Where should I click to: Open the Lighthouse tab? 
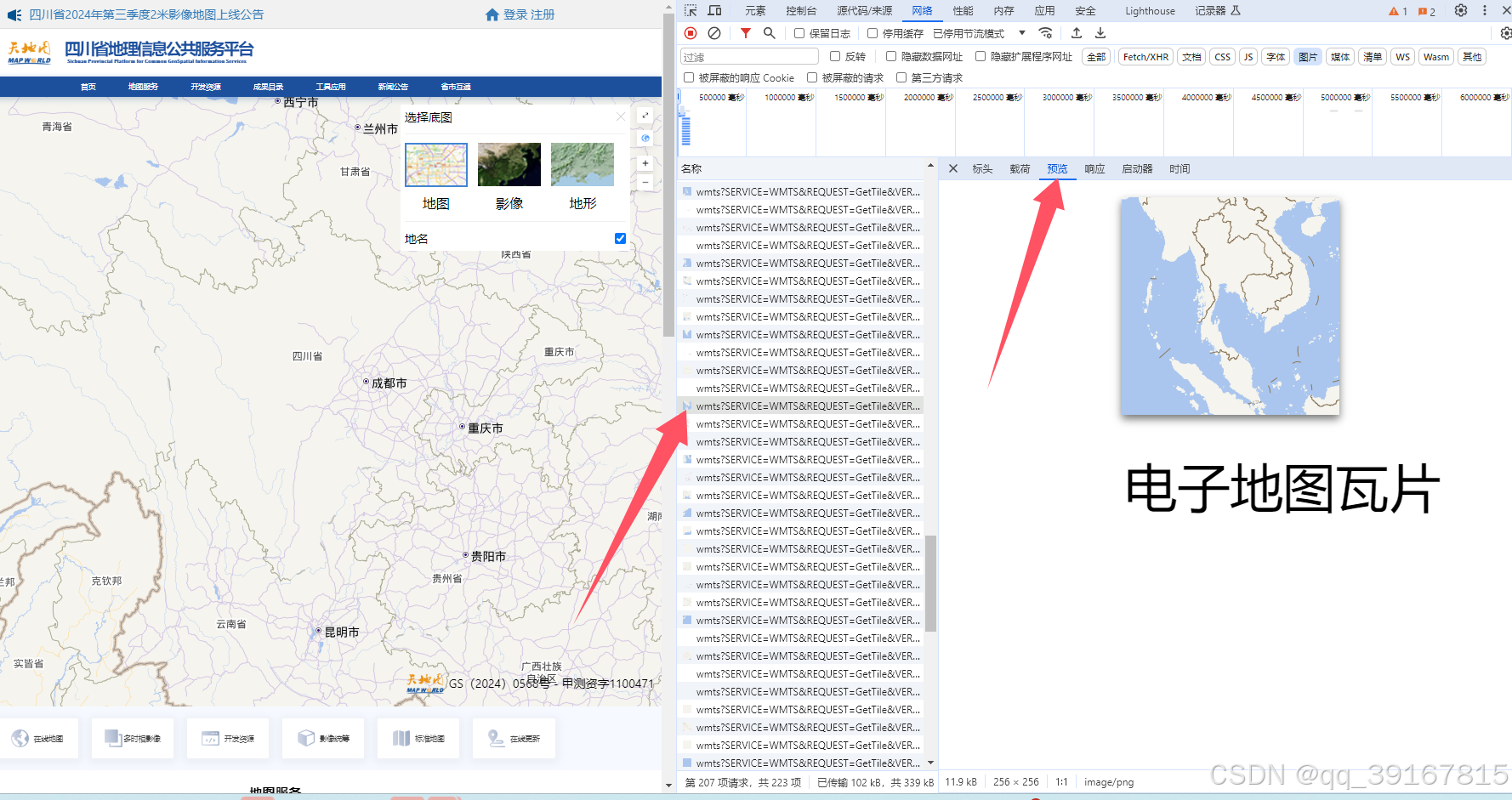pyautogui.click(x=1150, y=11)
